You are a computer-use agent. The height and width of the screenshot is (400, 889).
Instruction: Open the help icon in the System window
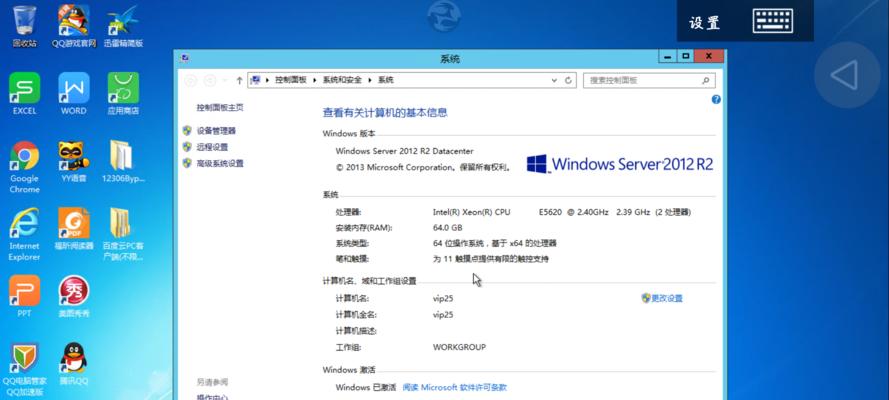coord(716,99)
